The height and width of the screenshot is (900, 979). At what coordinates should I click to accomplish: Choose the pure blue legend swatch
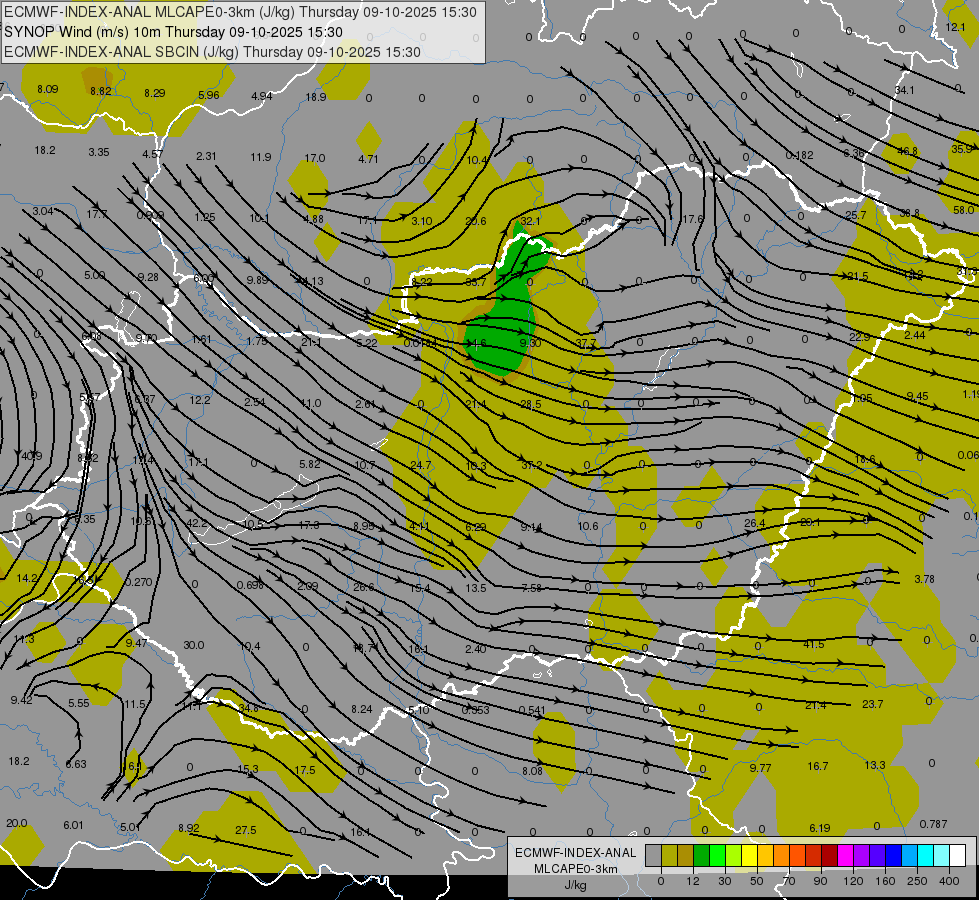point(893,856)
